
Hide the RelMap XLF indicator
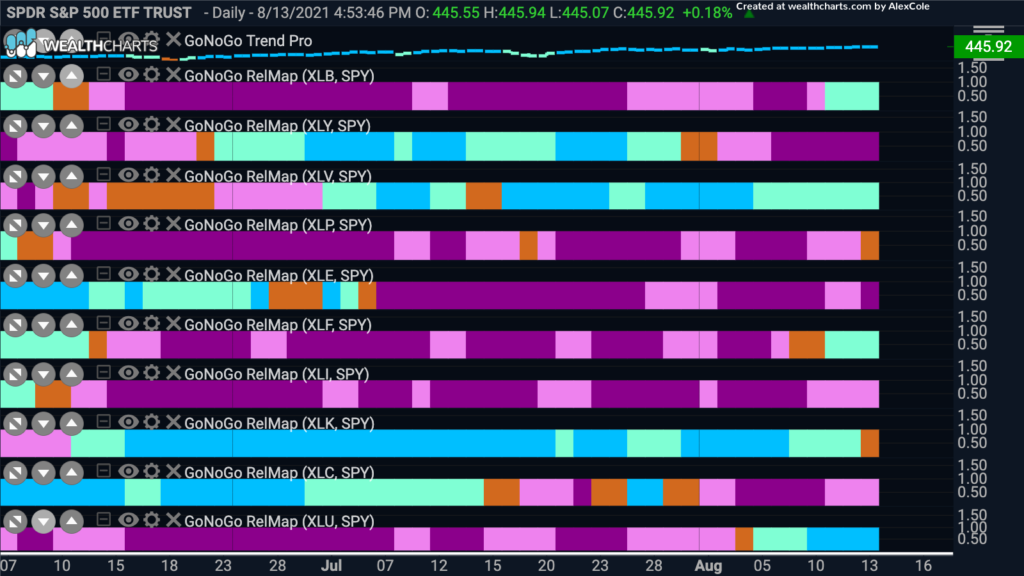(x=128, y=323)
